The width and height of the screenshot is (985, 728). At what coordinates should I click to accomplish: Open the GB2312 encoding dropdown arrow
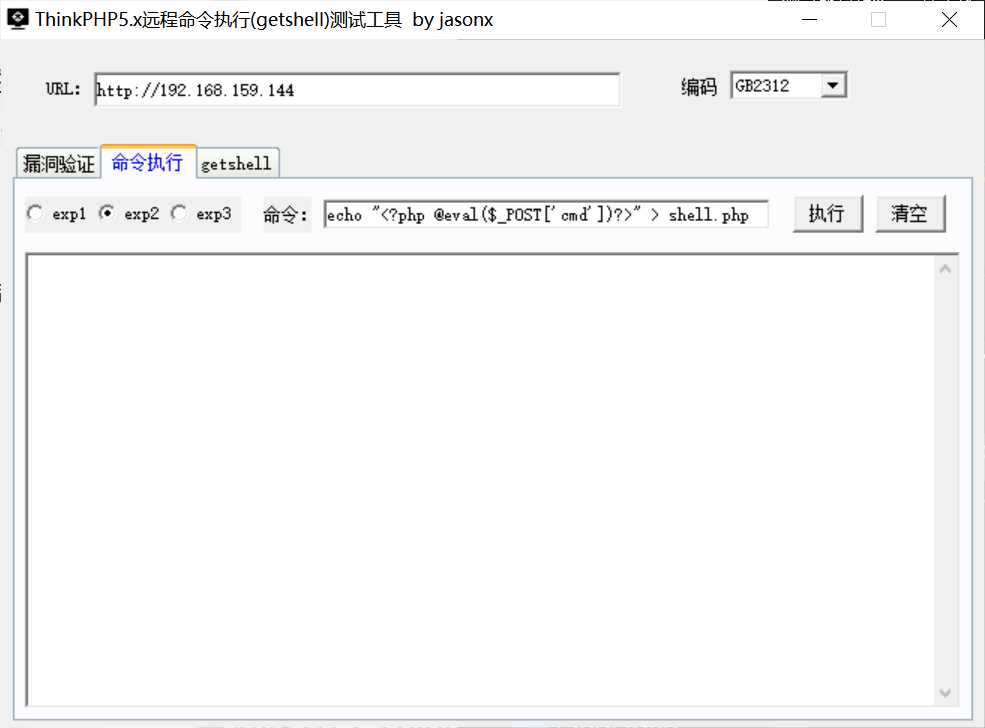(x=833, y=85)
